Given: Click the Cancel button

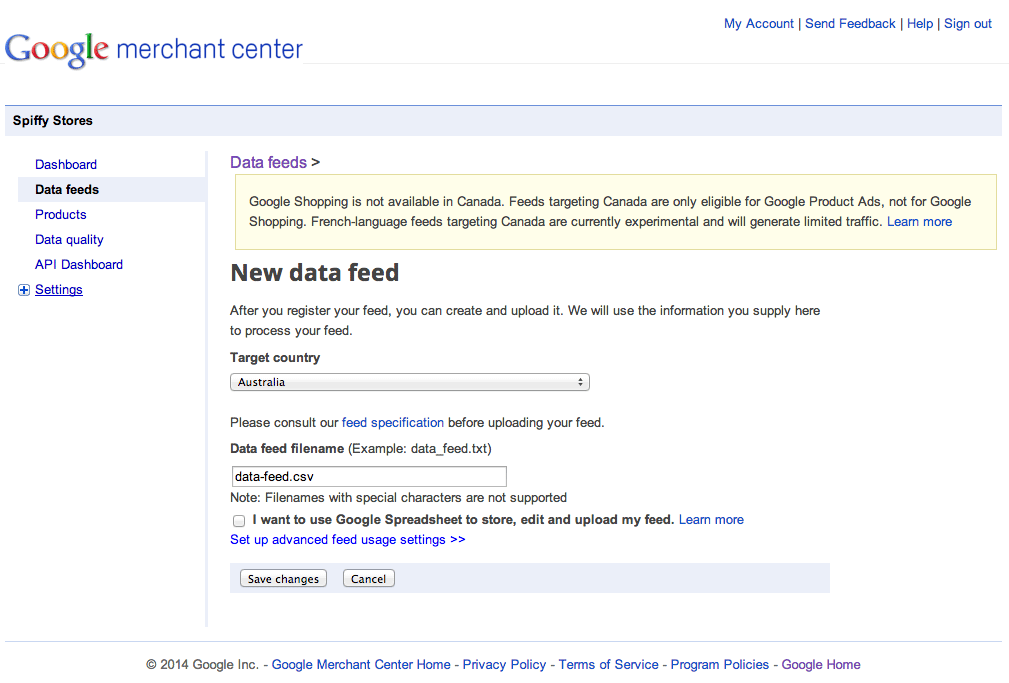Looking at the screenshot, I should pyautogui.click(x=369, y=579).
